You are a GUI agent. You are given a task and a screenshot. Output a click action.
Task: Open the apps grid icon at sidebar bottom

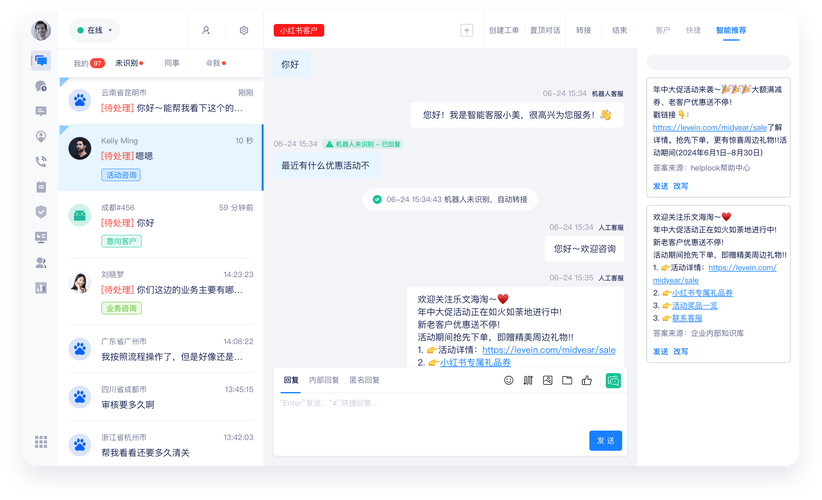[x=41, y=441]
